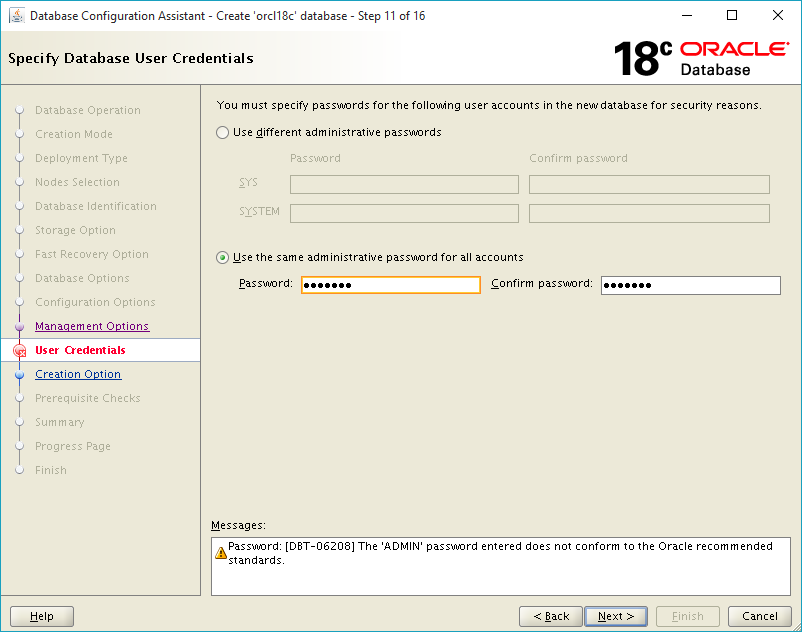Go to Creation Option step
This screenshot has width=802, height=632.
pyautogui.click(x=78, y=374)
